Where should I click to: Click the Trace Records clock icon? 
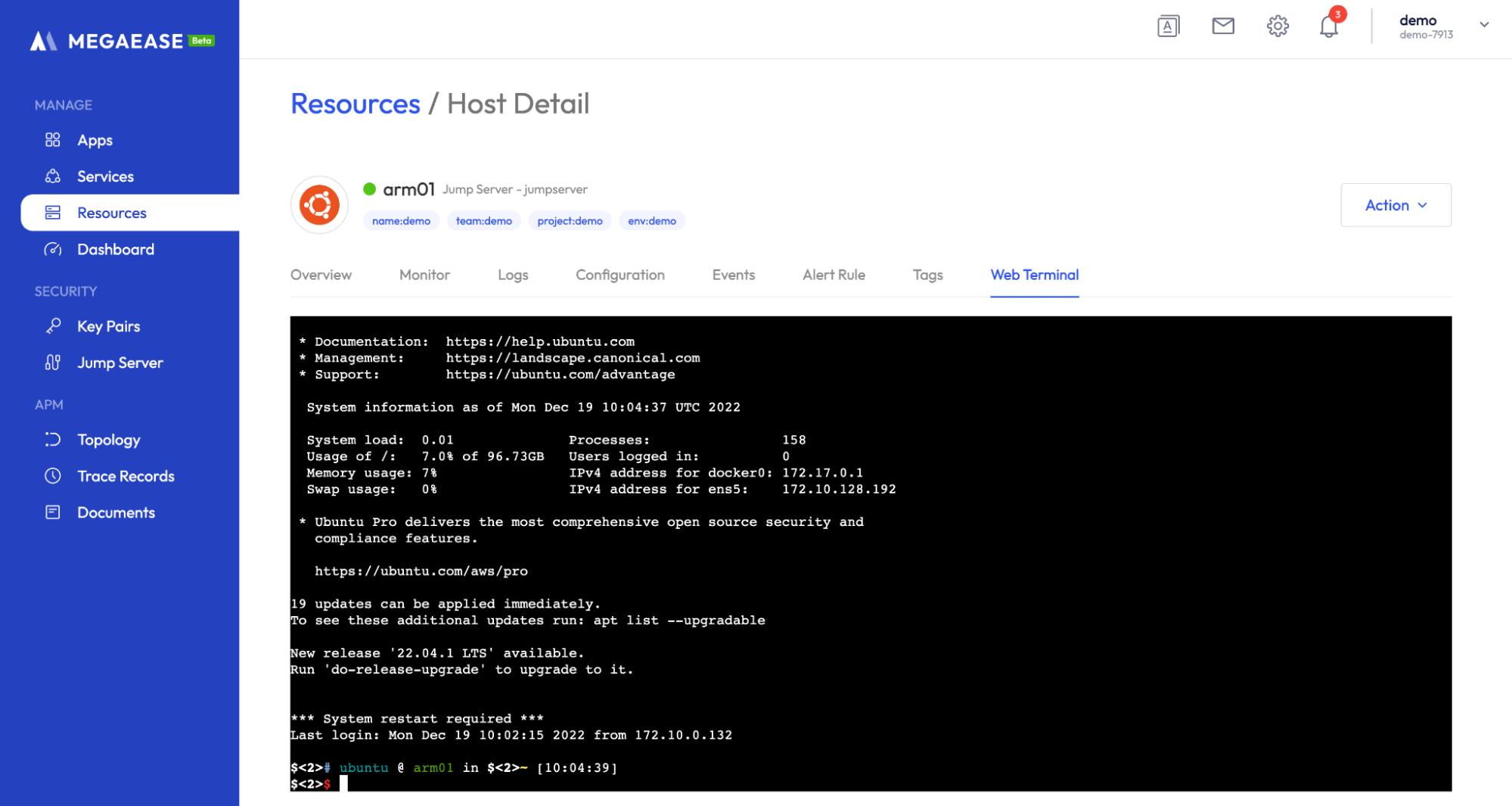click(53, 476)
